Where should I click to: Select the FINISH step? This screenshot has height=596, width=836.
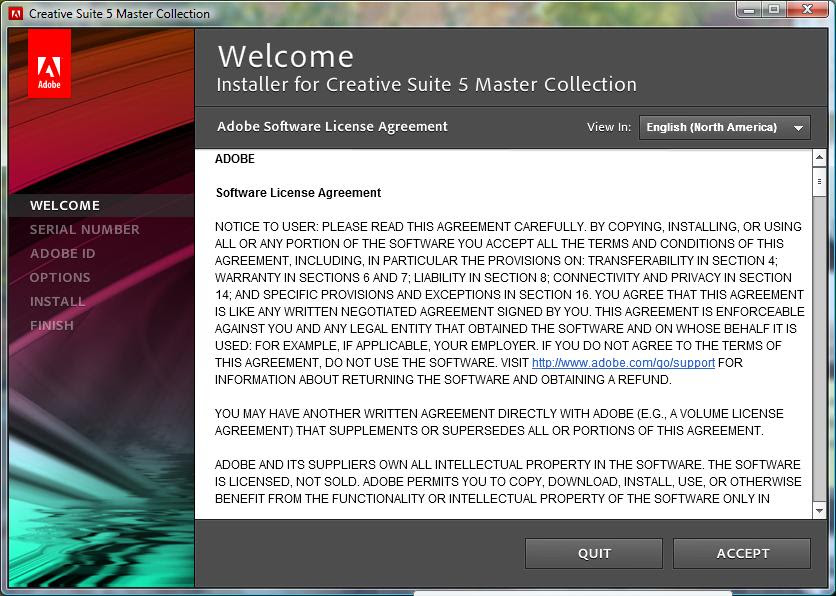coord(52,326)
